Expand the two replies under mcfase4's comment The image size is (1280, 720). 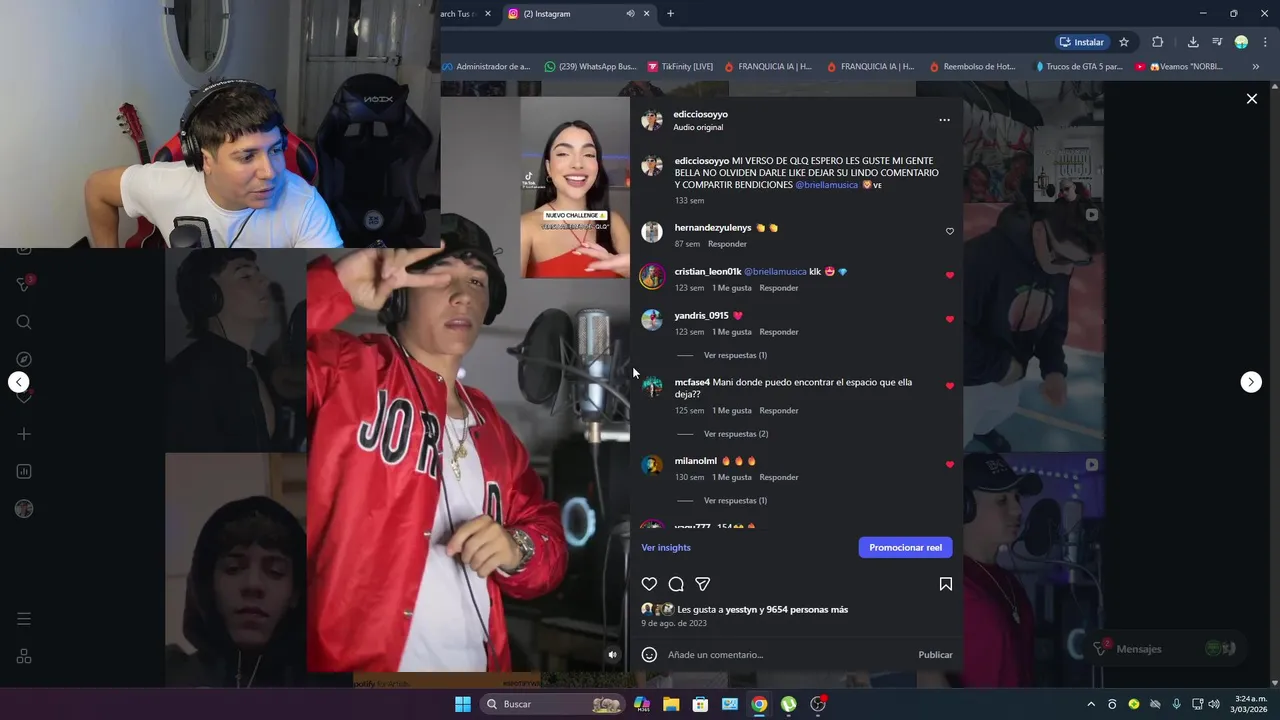tap(736, 434)
